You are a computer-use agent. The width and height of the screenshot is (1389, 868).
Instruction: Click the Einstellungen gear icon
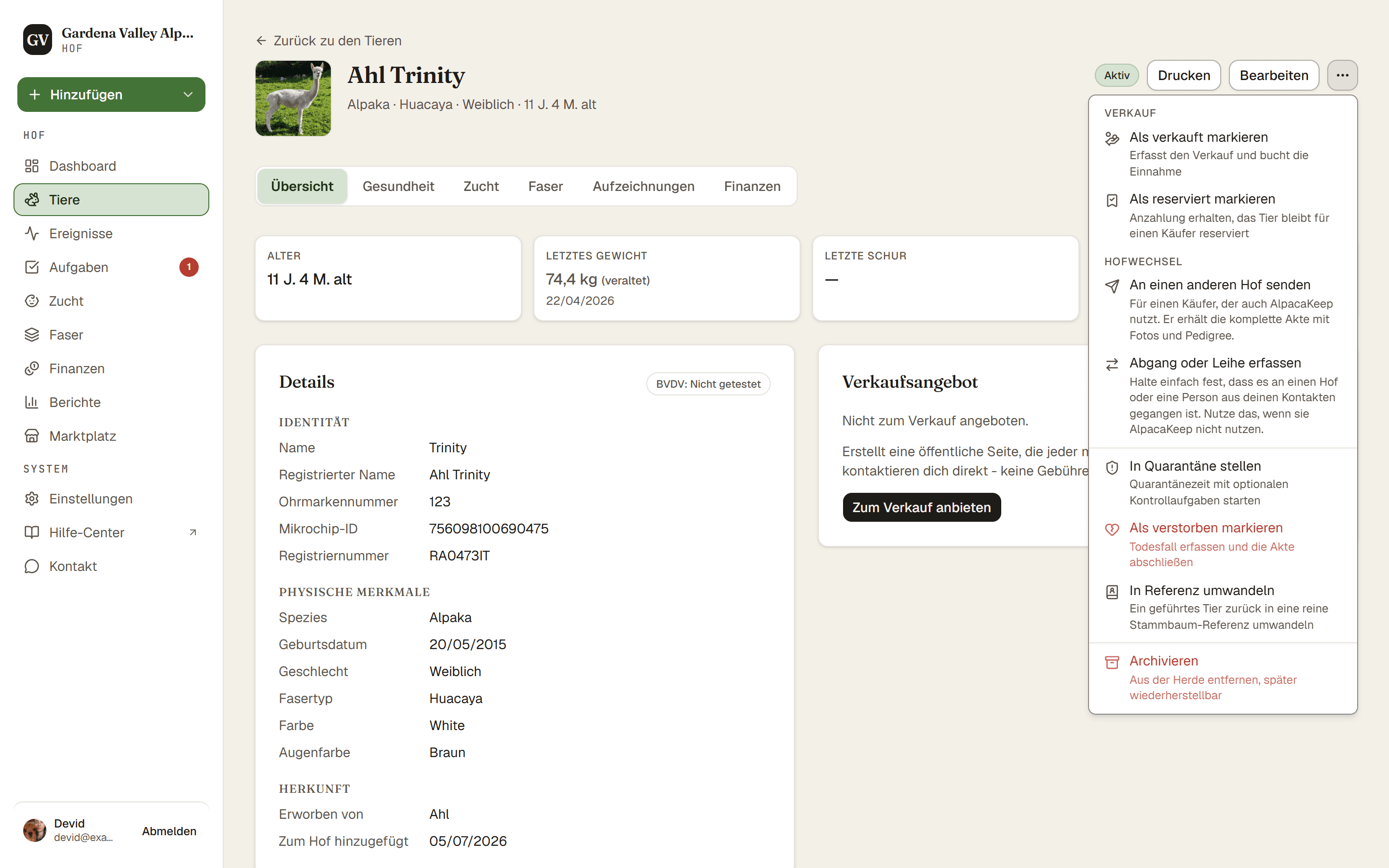[31, 499]
